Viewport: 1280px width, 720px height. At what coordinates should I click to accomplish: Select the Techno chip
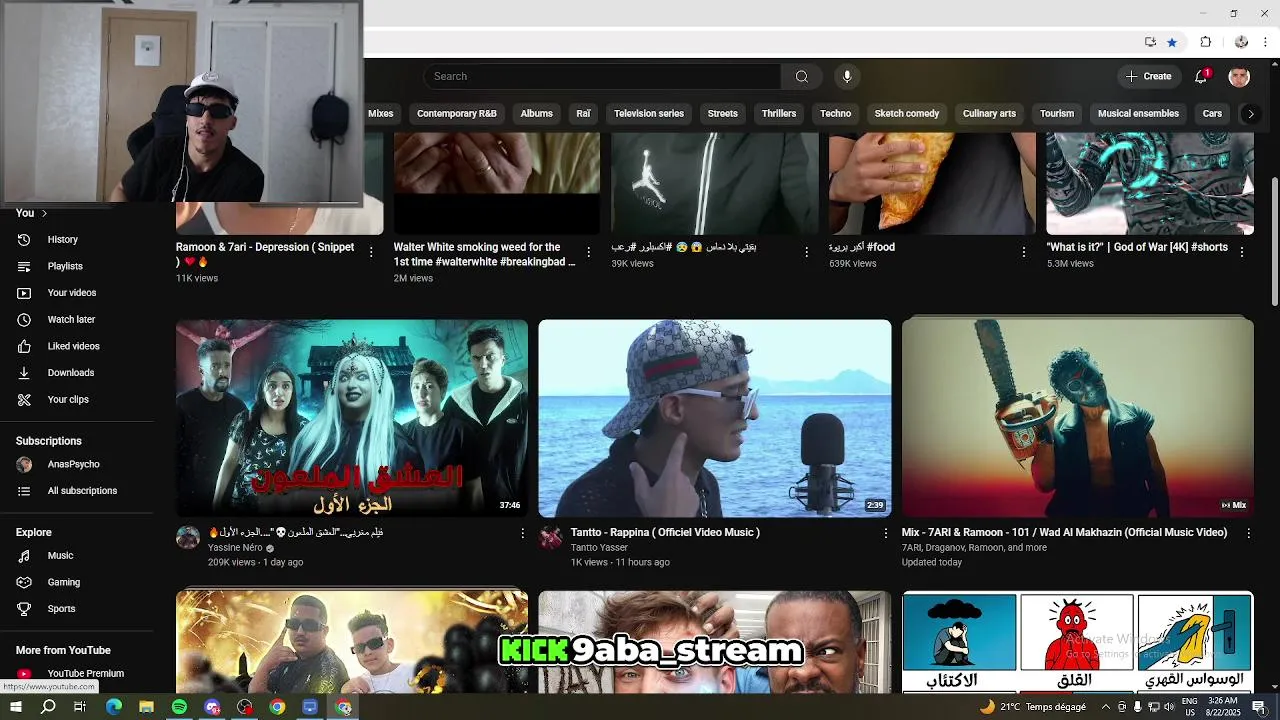point(836,114)
